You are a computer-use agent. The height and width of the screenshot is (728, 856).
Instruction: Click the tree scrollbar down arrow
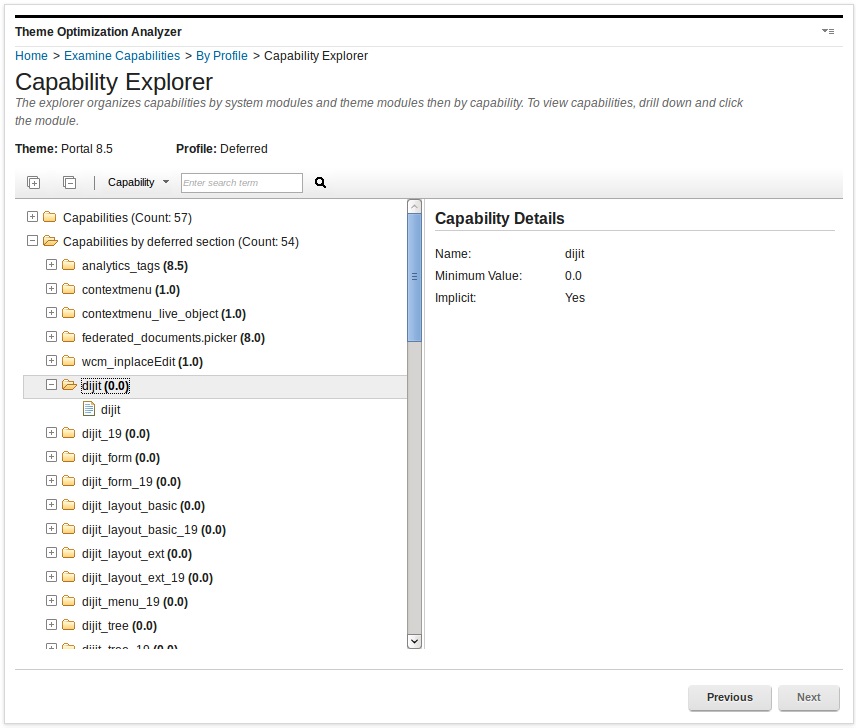[414, 641]
